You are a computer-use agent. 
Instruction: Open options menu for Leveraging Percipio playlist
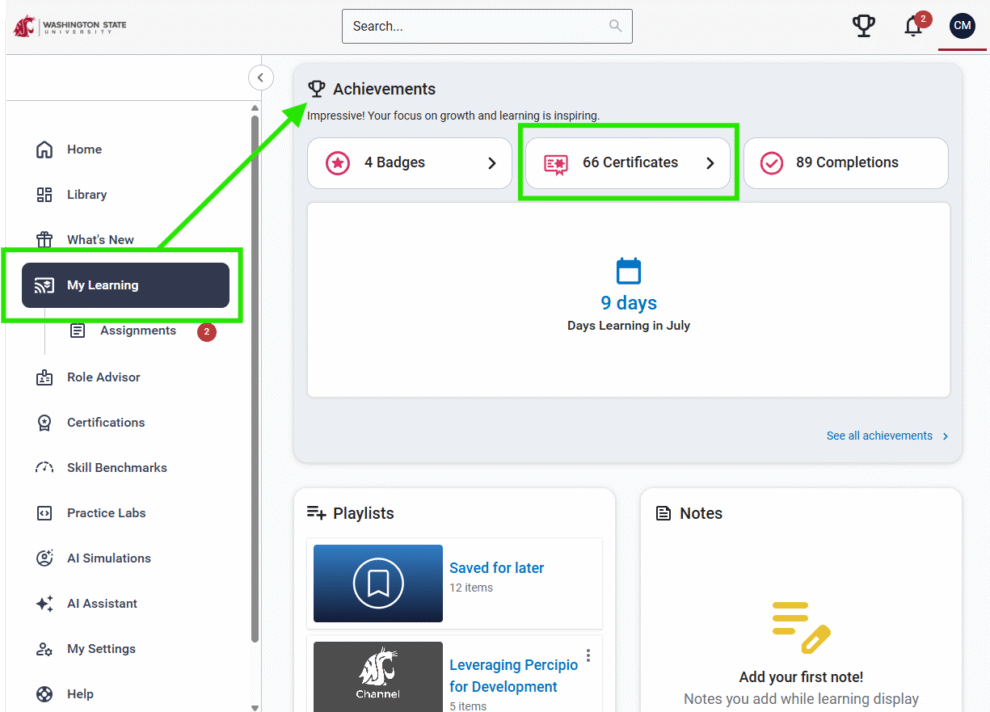point(588,656)
